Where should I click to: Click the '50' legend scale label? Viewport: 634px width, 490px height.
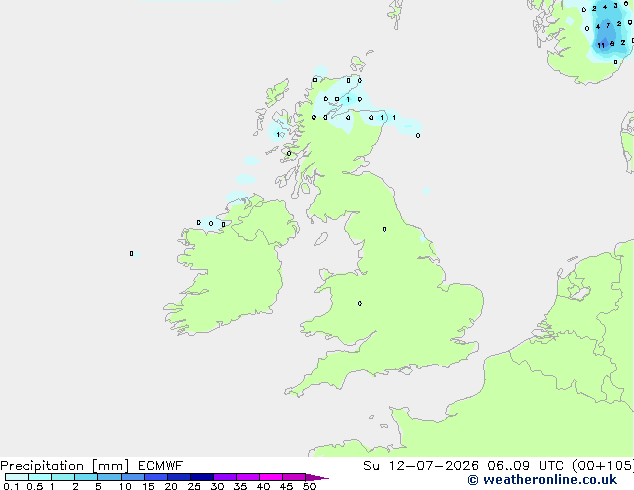(309, 486)
